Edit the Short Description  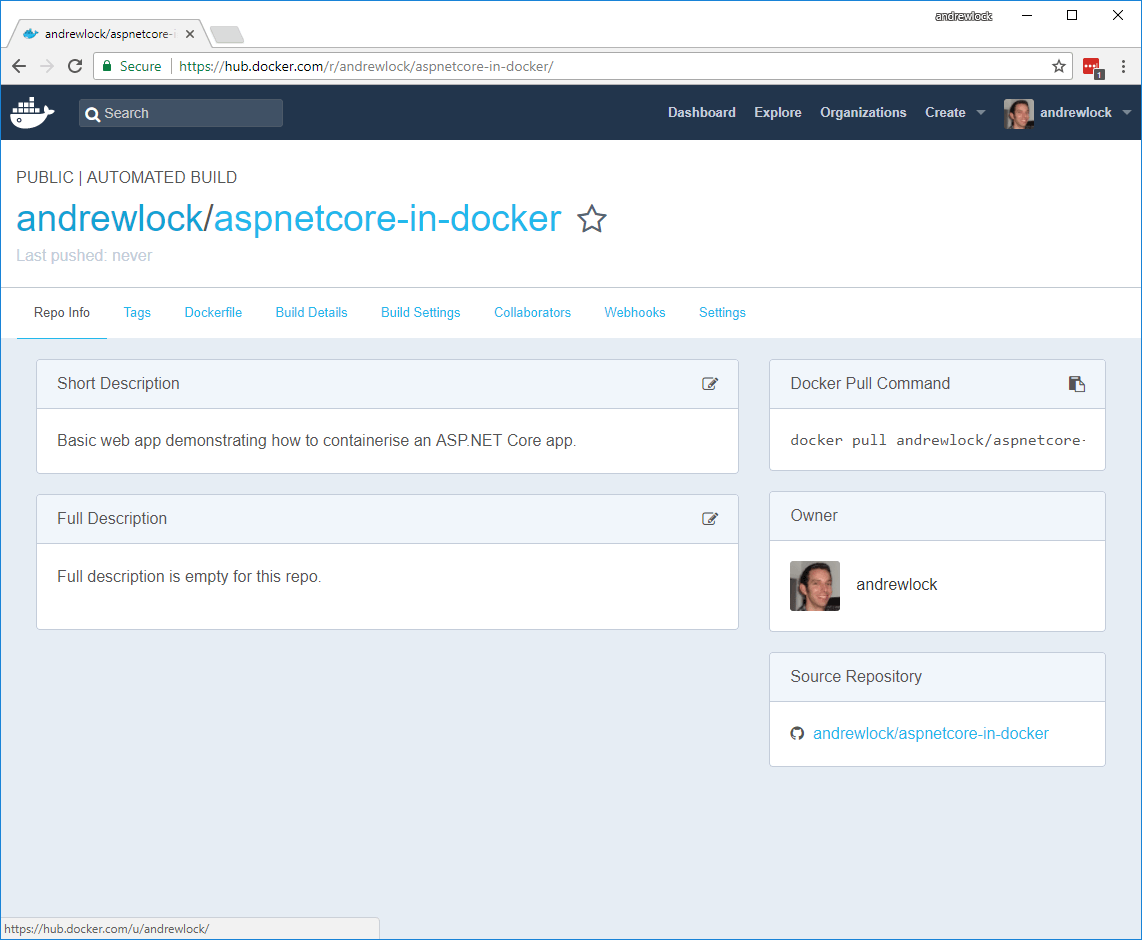(x=709, y=384)
